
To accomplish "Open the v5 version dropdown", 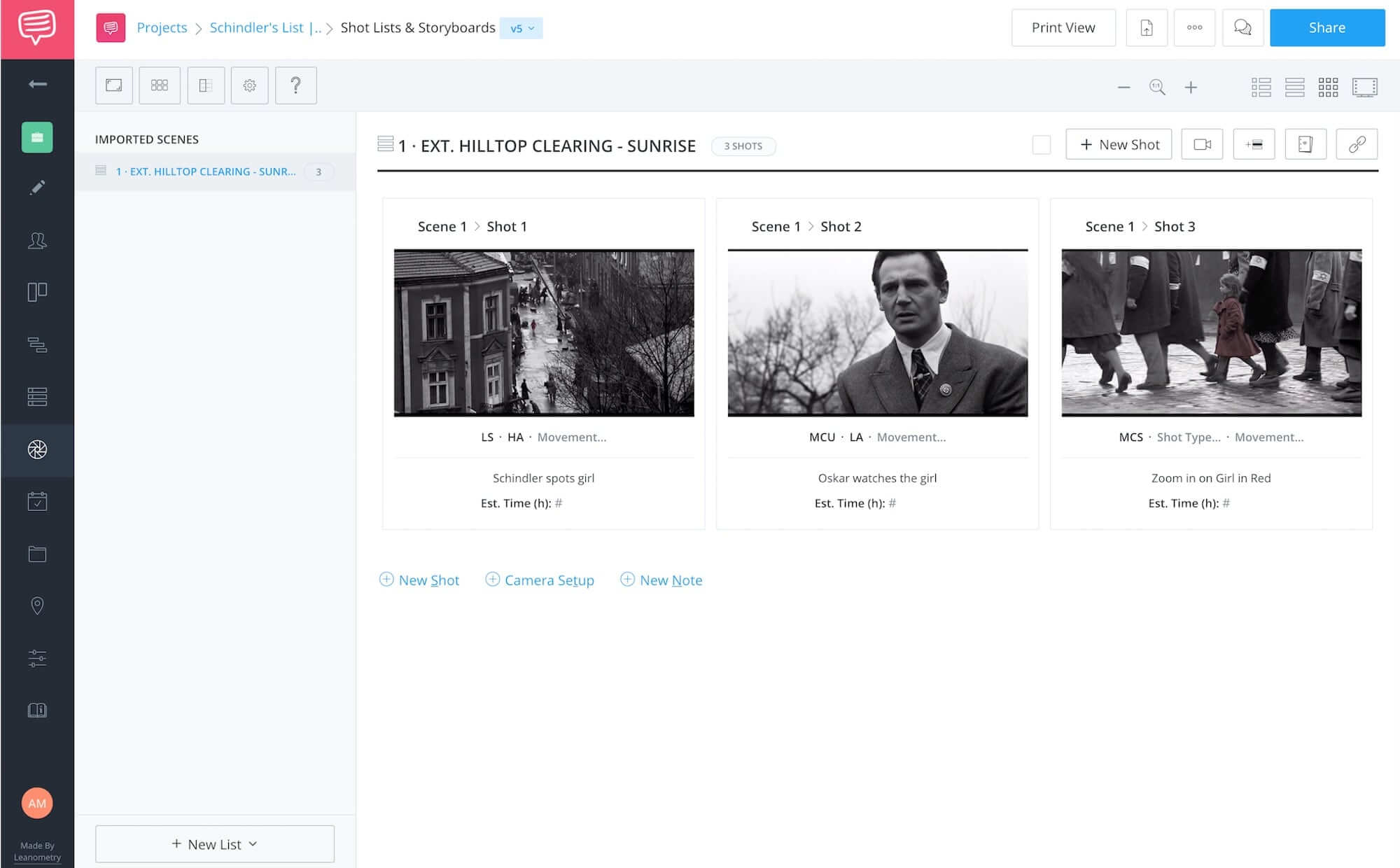I will [x=521, y=28].
